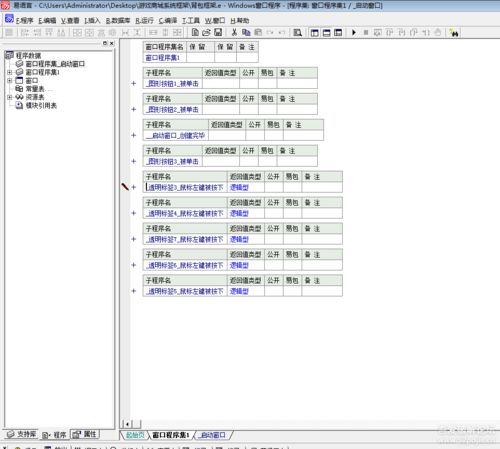The width and height of the screenshot is (500, 449).
Task: Expand the _透明标签3_鼠标左键被按下 subroutine with plus
Action: [134, 187]
